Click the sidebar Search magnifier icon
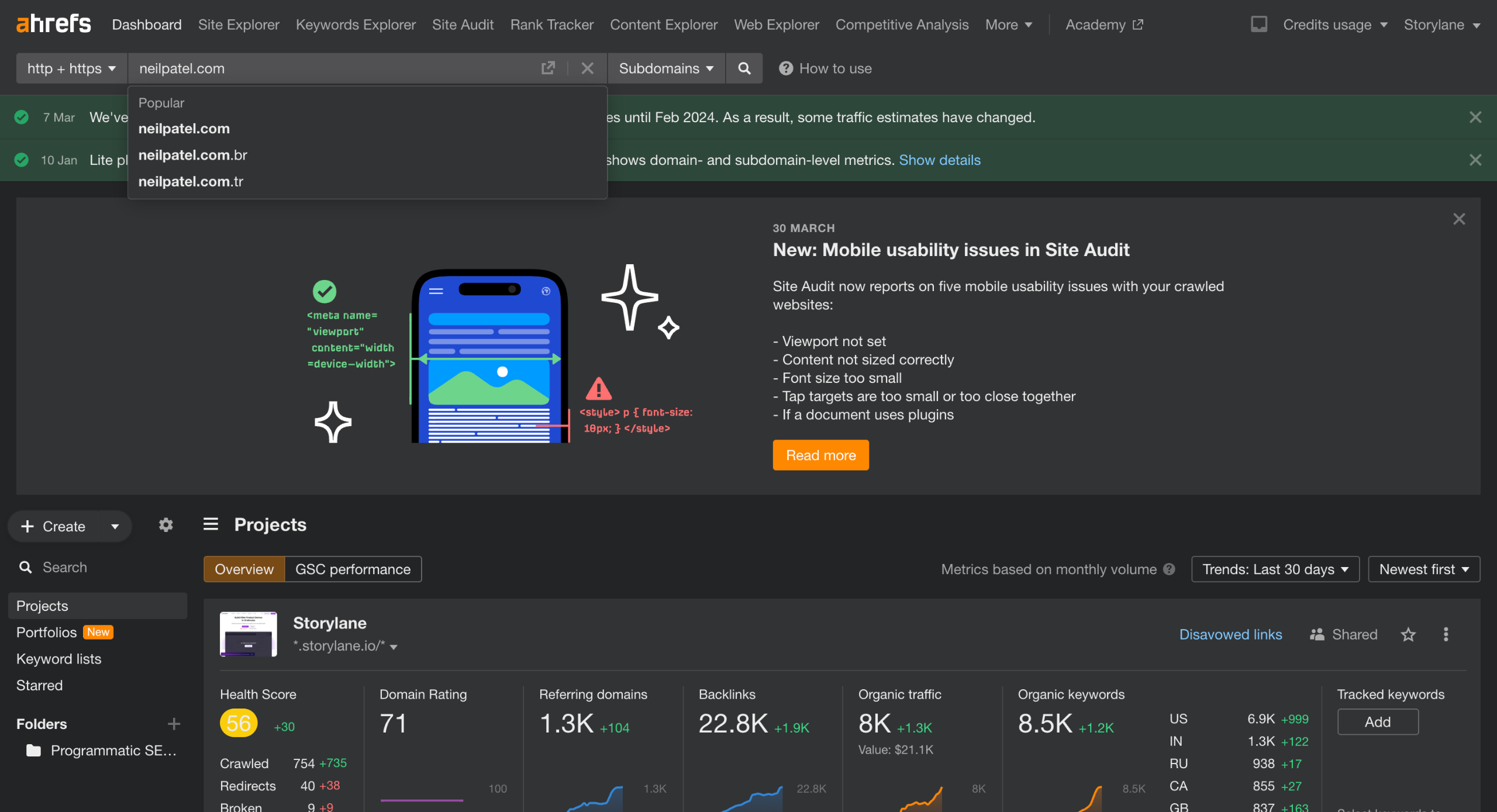Image resolution: width=1497 pixels, height=812 pixels. coord(25,567)
